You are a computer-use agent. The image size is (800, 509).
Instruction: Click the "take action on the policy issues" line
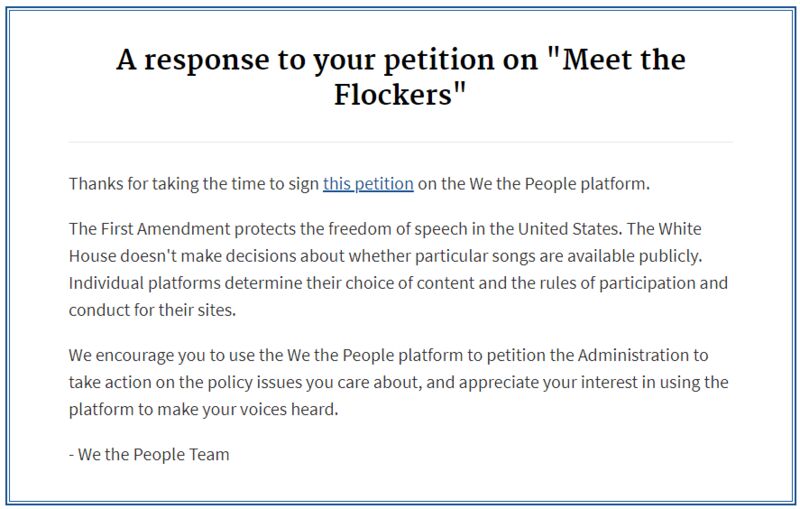pos(398,383)
